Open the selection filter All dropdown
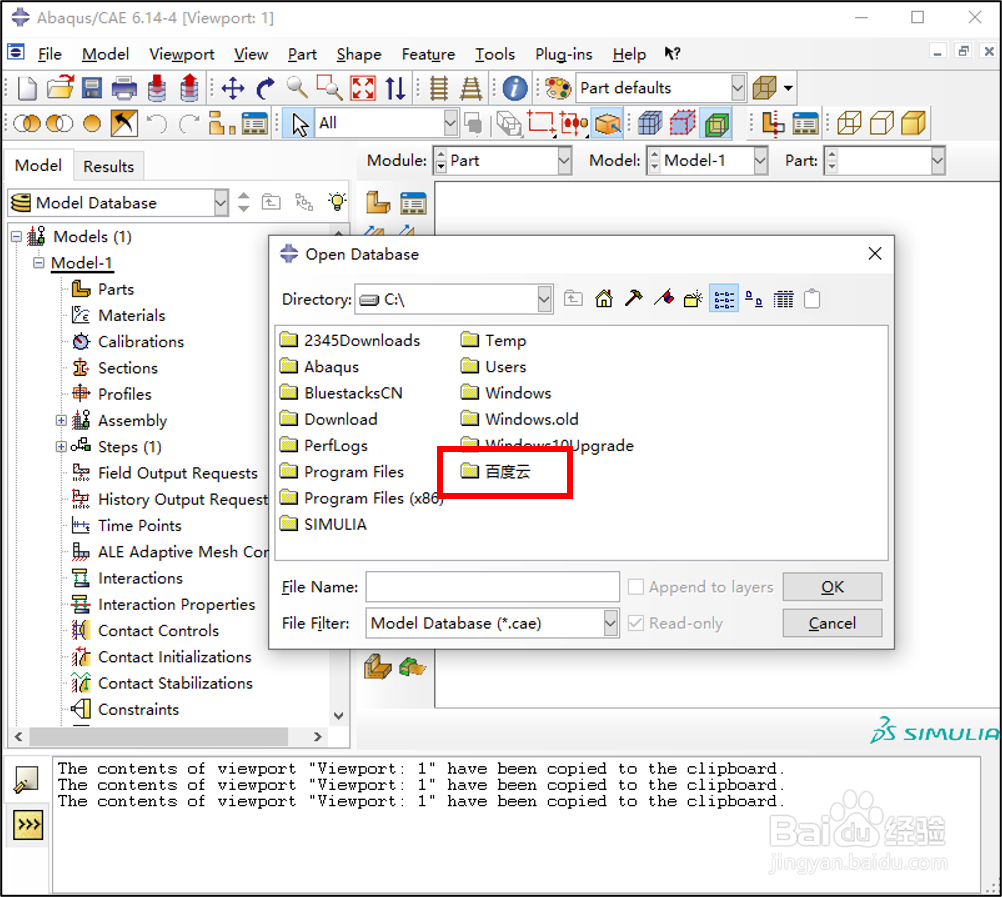This screenshot has width=1002, height=897. coord(451,123)
